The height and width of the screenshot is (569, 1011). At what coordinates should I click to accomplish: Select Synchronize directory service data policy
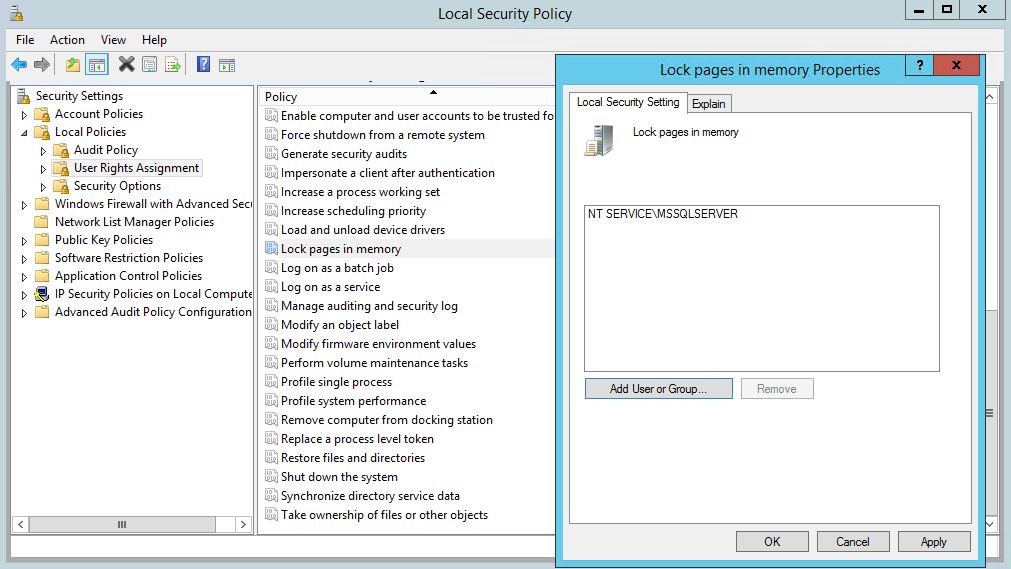(x=370, y=496)
